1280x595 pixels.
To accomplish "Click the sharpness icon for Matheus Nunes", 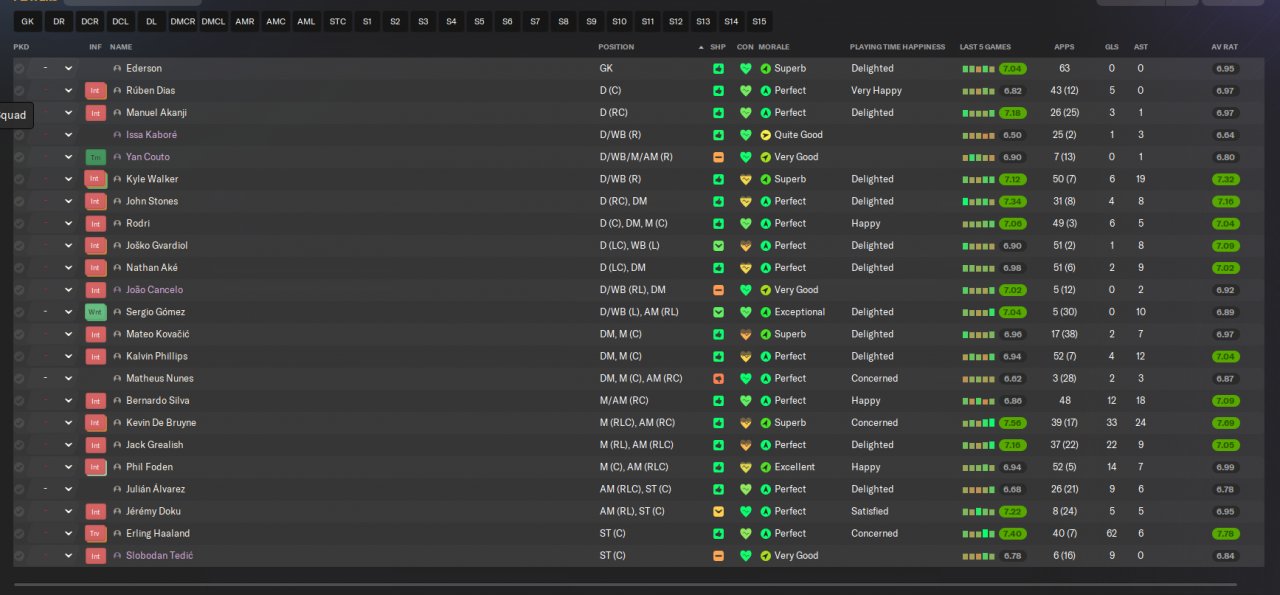I will coord(718,378).
